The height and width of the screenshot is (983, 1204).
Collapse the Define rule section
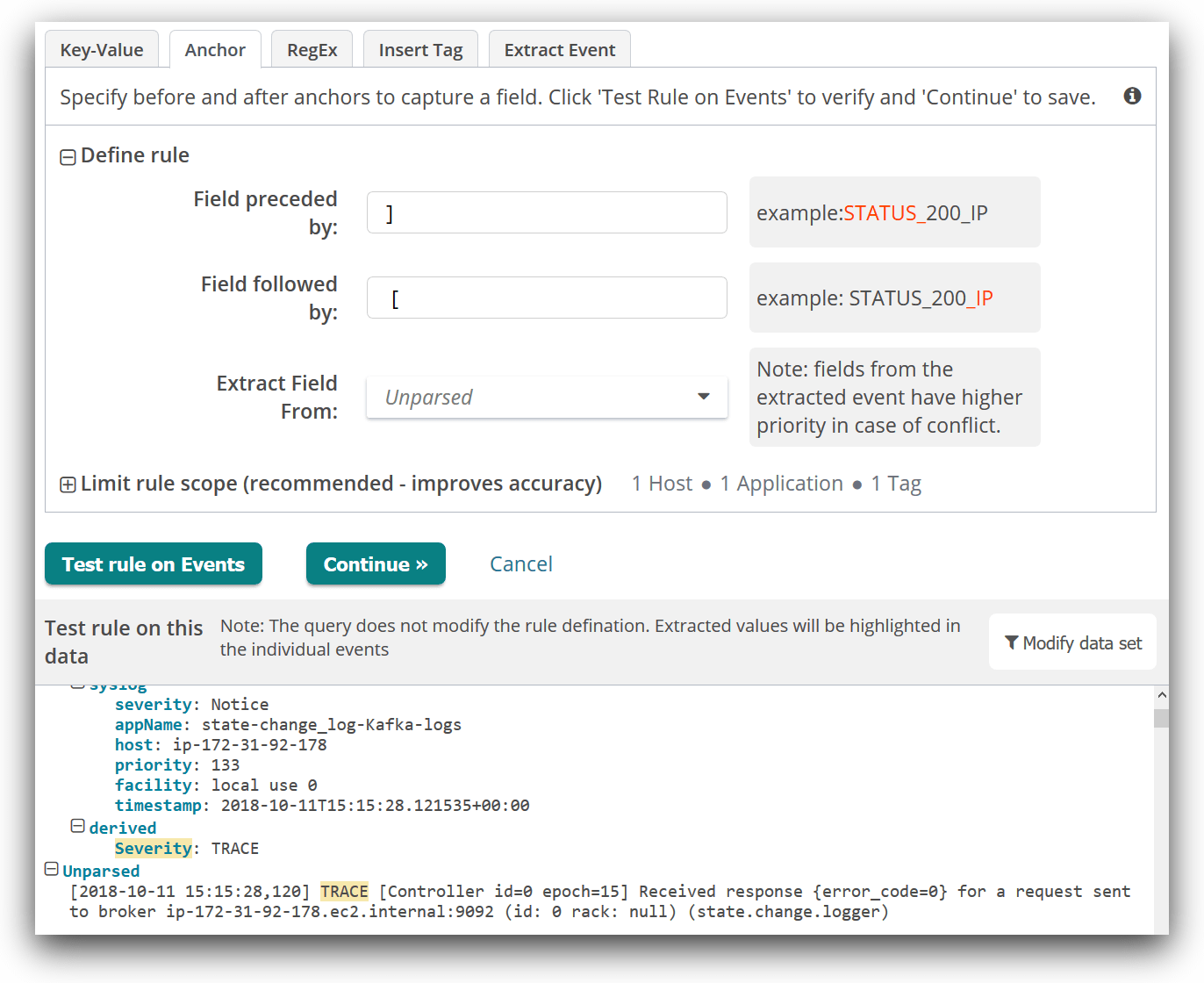pyautogui.click(x=68, y=157)
